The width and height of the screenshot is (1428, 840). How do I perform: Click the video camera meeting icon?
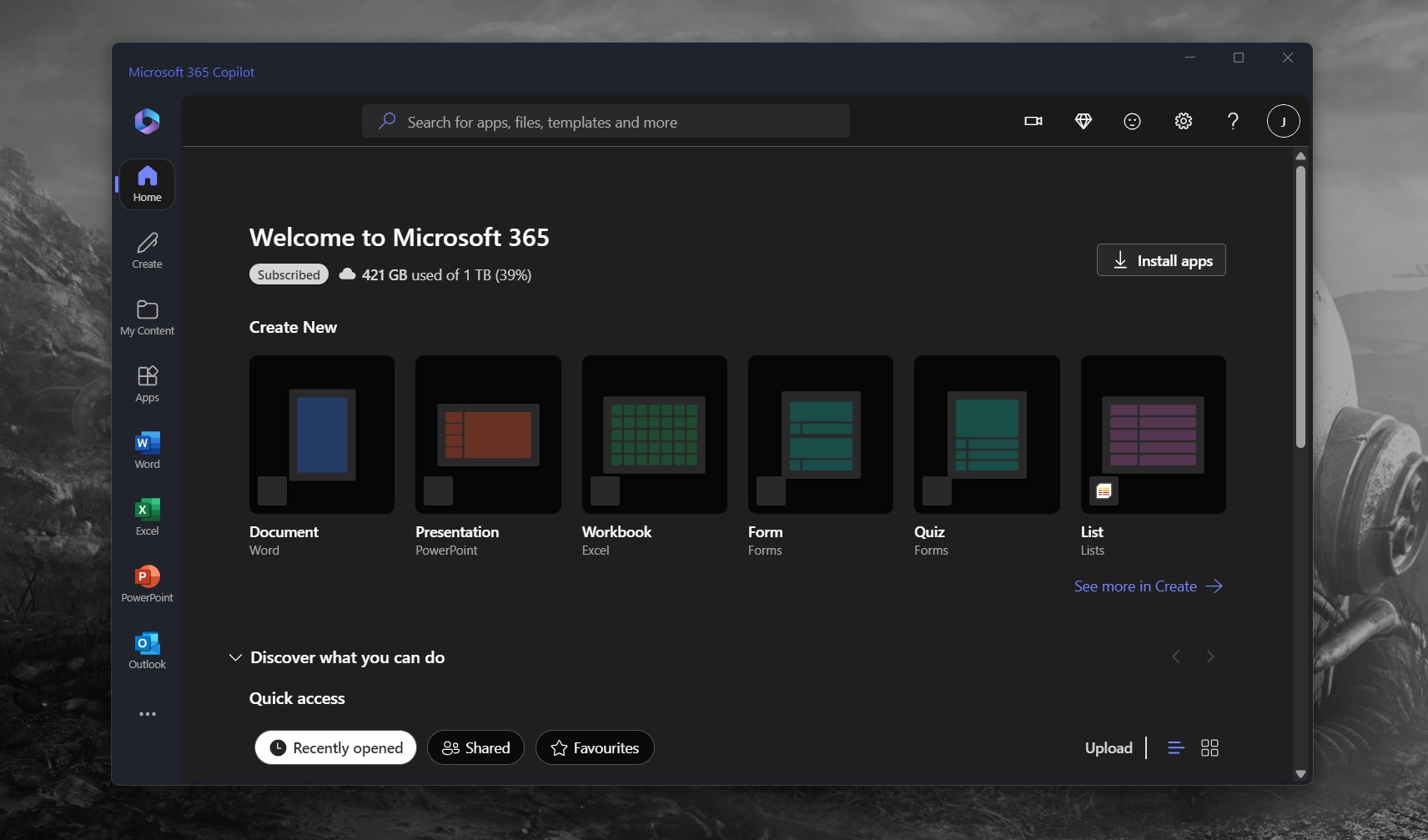(x=1033, y=122)
